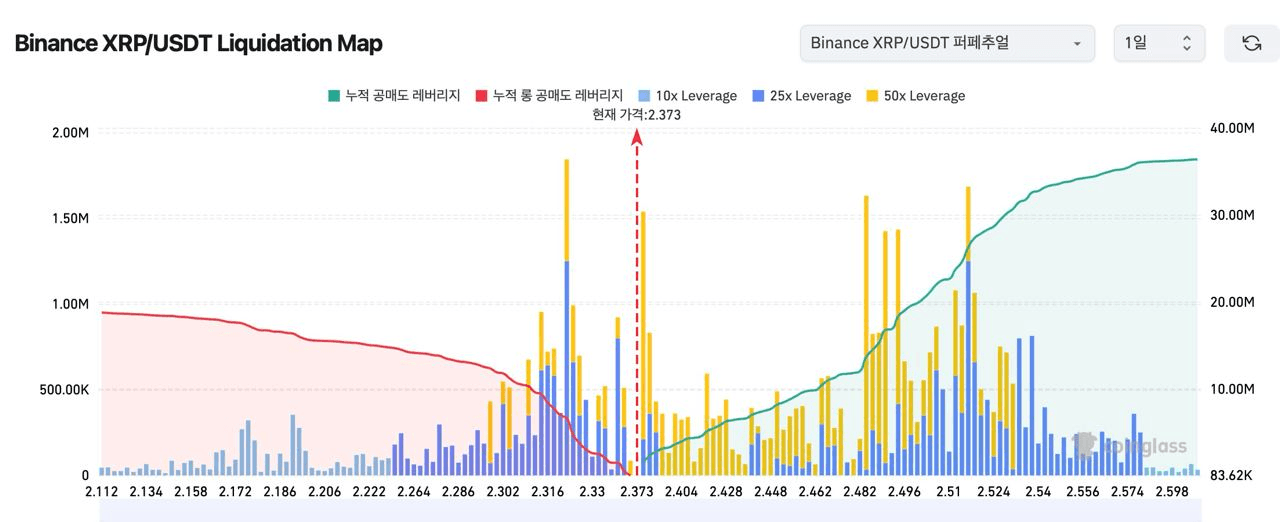Click the 2.00M left axis label
This screenshot has width=1280, height=522.
click(69, 132)
